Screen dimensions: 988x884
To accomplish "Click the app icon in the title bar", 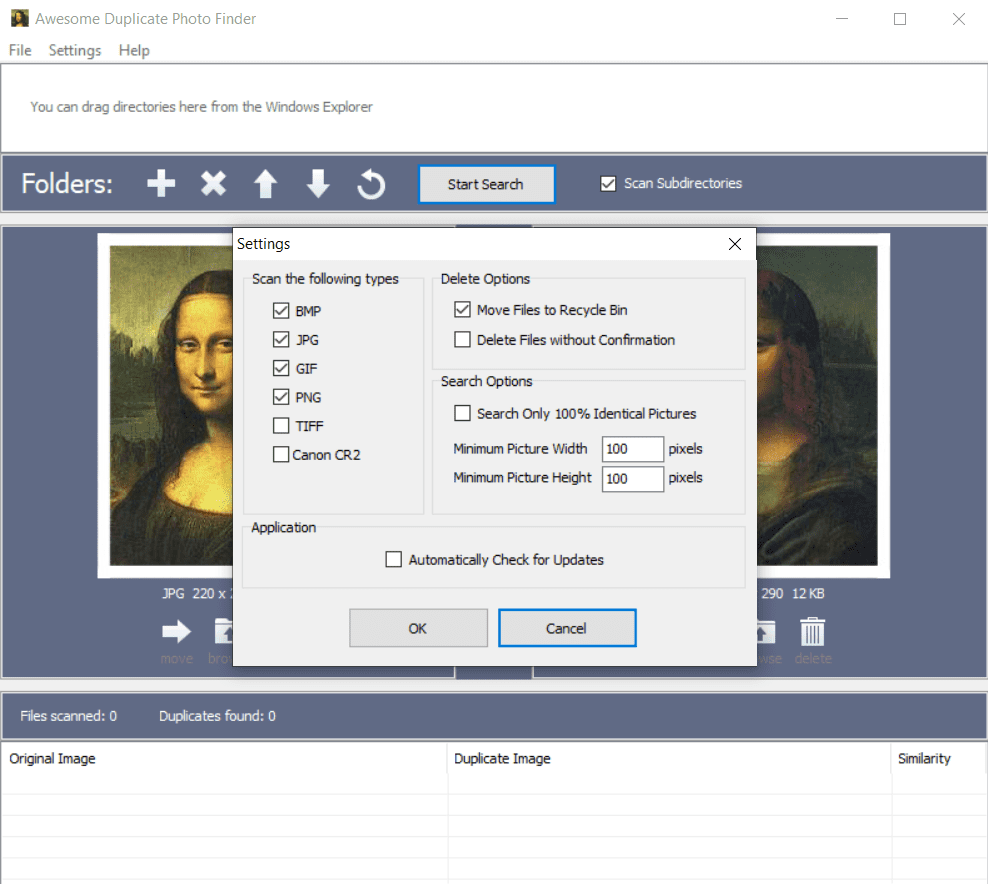I will [x=20, y=18].
